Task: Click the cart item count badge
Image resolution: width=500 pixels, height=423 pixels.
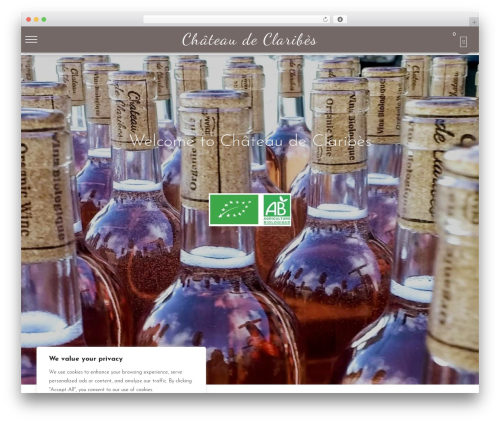Action: coord(454,34)
